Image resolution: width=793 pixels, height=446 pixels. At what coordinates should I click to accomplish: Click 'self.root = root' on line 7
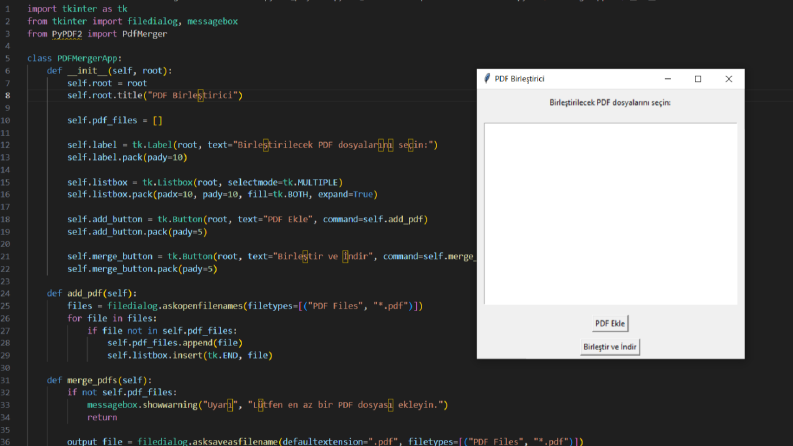point(107,83)
